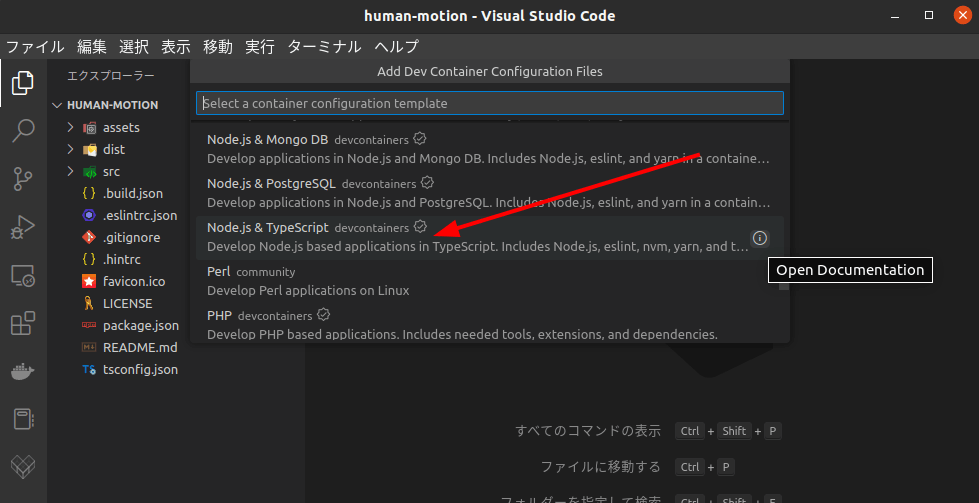Click the verified badge next to PHP devcontainers

(x=323, y=315)
